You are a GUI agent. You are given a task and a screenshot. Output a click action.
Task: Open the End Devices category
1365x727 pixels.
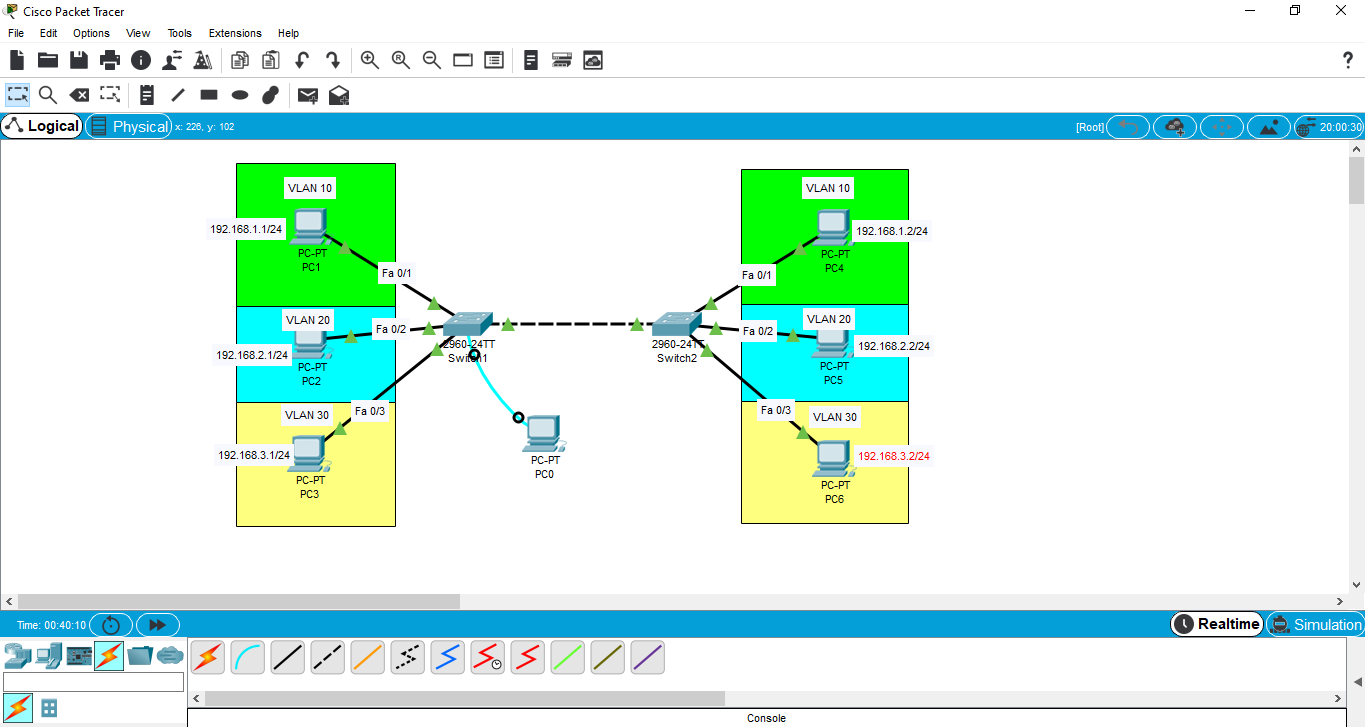pyautogui.click(x=47, y=657)
